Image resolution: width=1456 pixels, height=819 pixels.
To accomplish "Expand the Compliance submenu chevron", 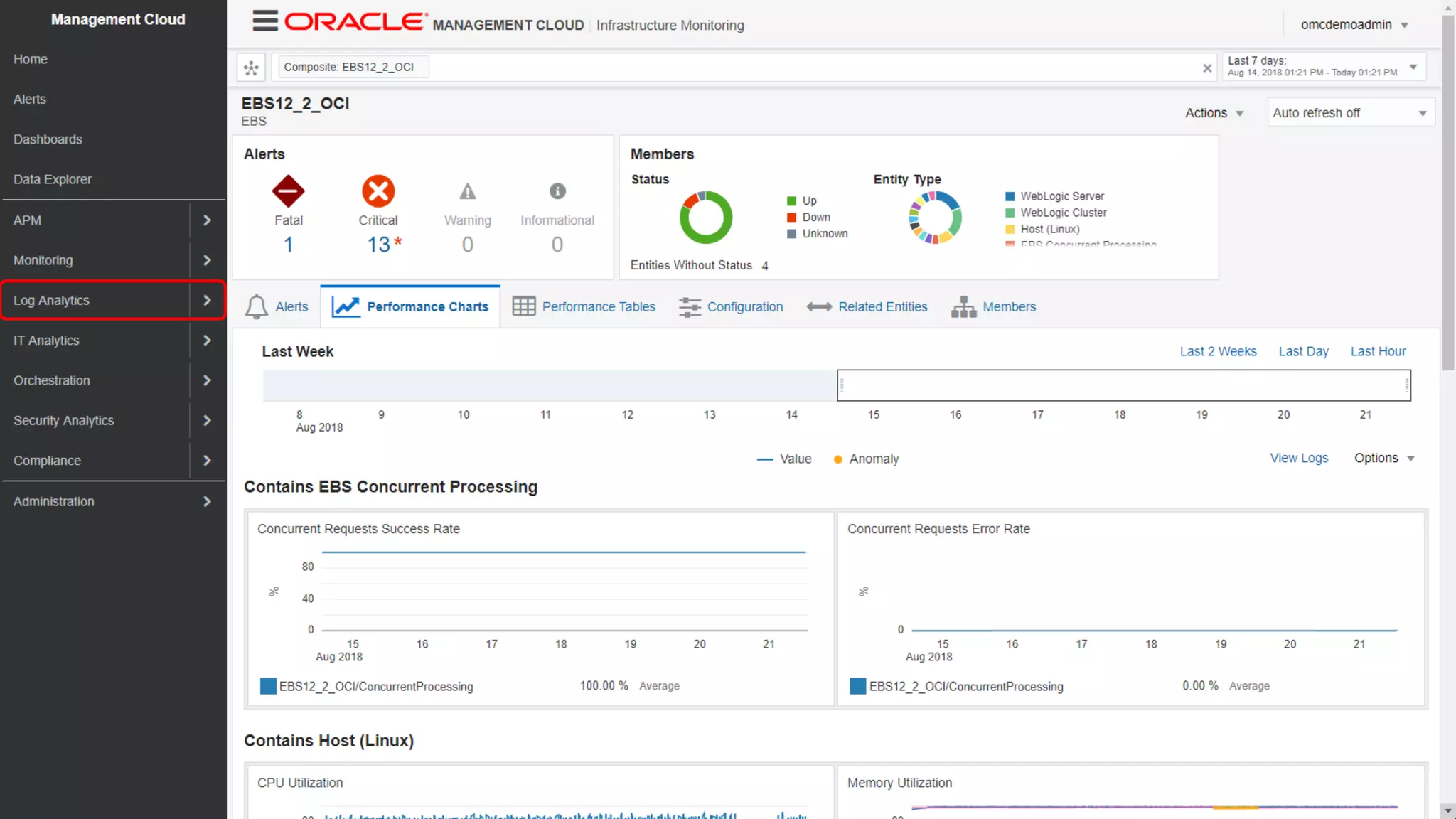I will coord(207,461).
